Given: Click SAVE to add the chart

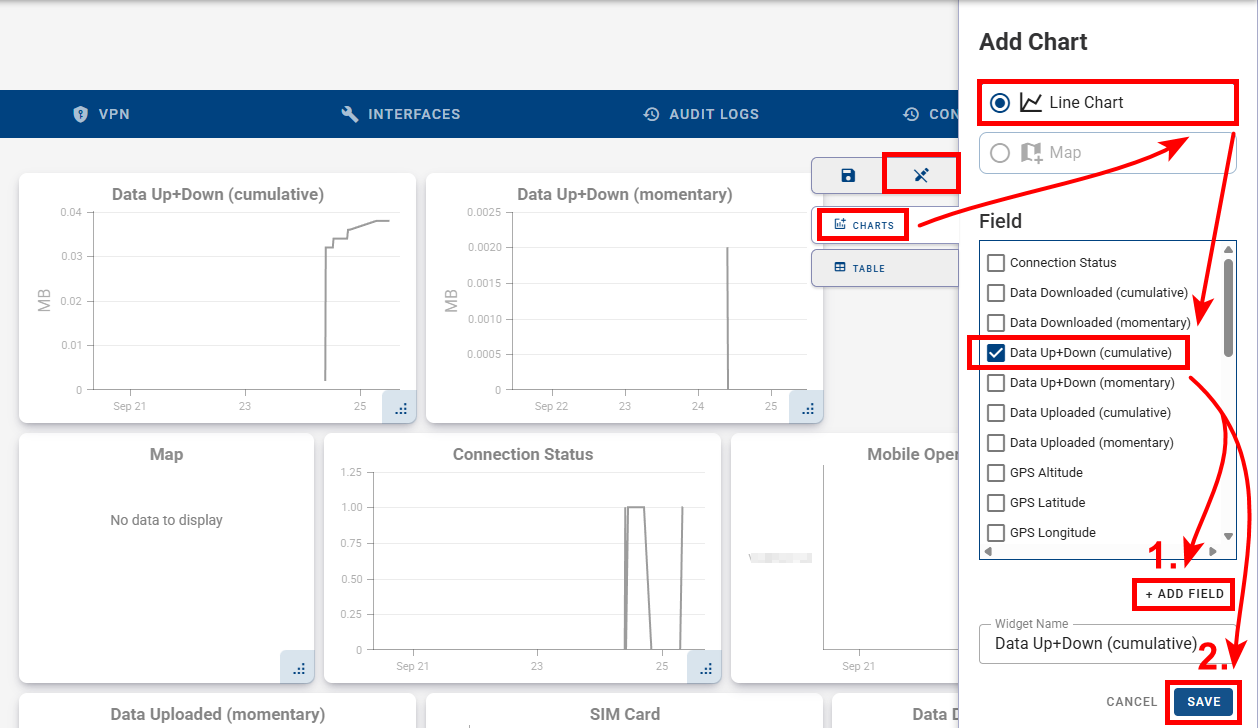Looking at the screenshot, I should pyautogui.click(x=1204, y=701).
